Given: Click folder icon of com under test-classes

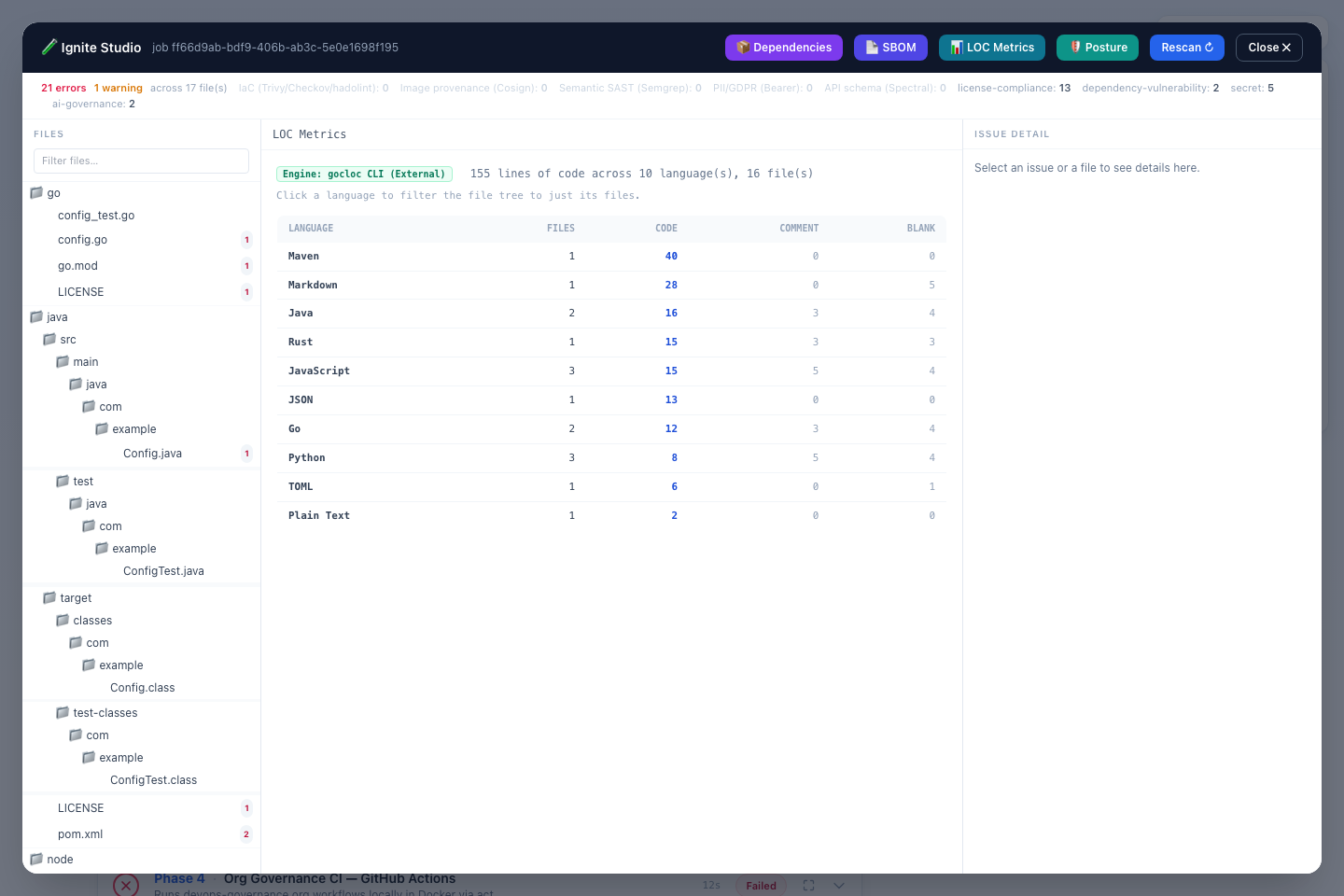Looking at the screenshot, I should pos(76,735).
